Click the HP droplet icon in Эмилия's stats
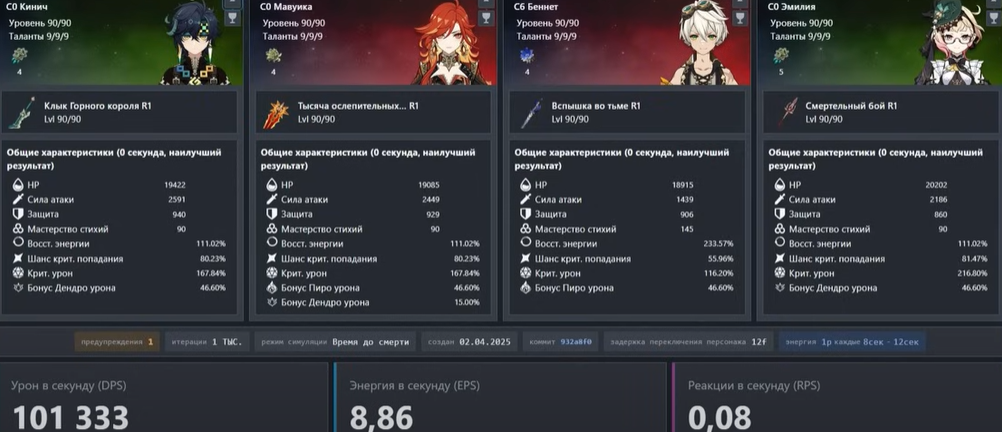This screenshot has height=432, width=1002. point(779,185)
